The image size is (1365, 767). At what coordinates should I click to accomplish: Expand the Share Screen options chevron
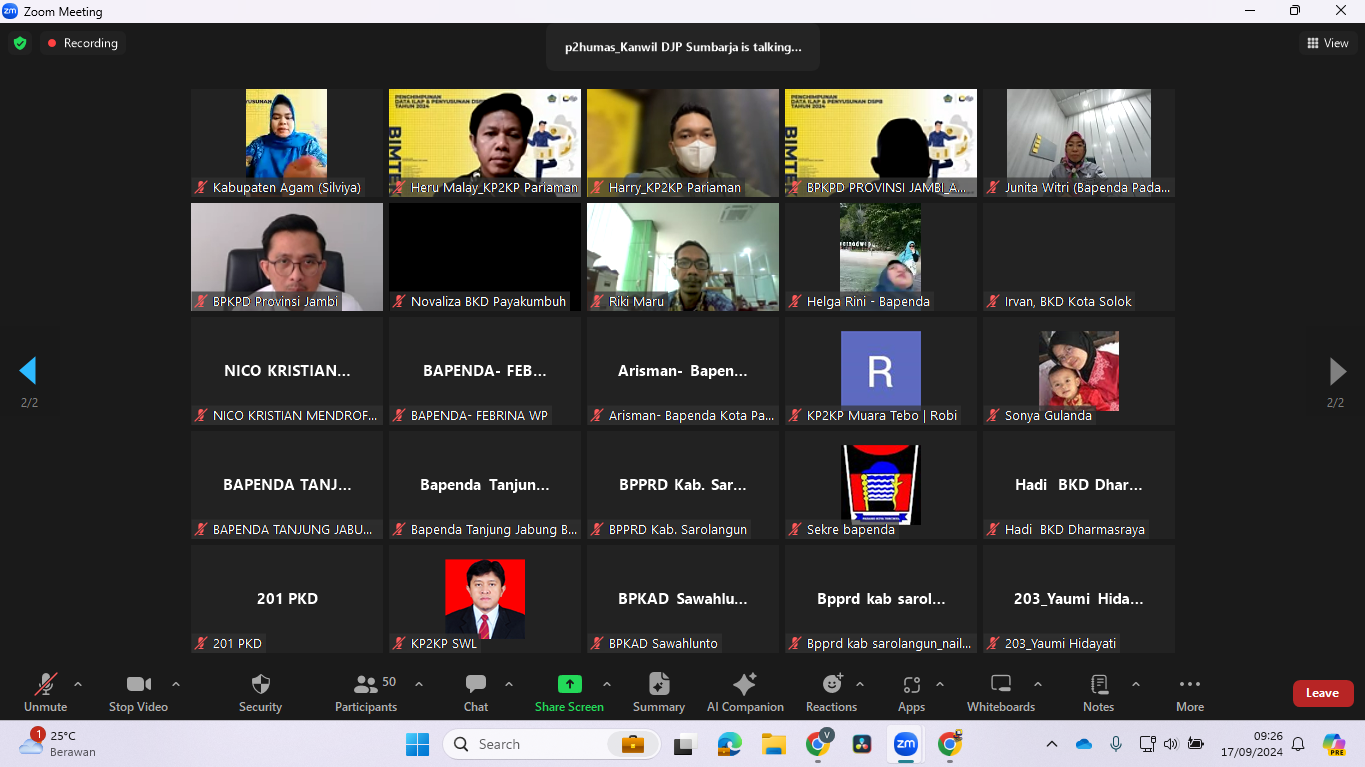[x=607, y=685]
